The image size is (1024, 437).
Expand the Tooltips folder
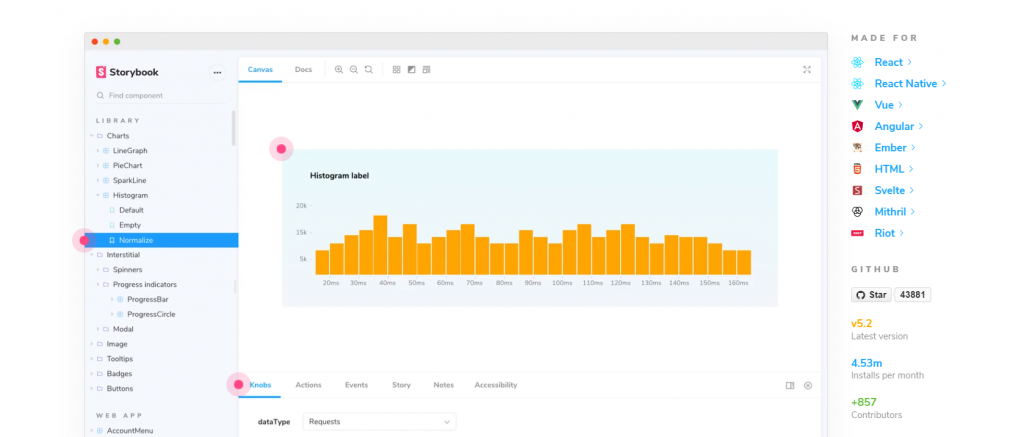click(x=92, y=359)
